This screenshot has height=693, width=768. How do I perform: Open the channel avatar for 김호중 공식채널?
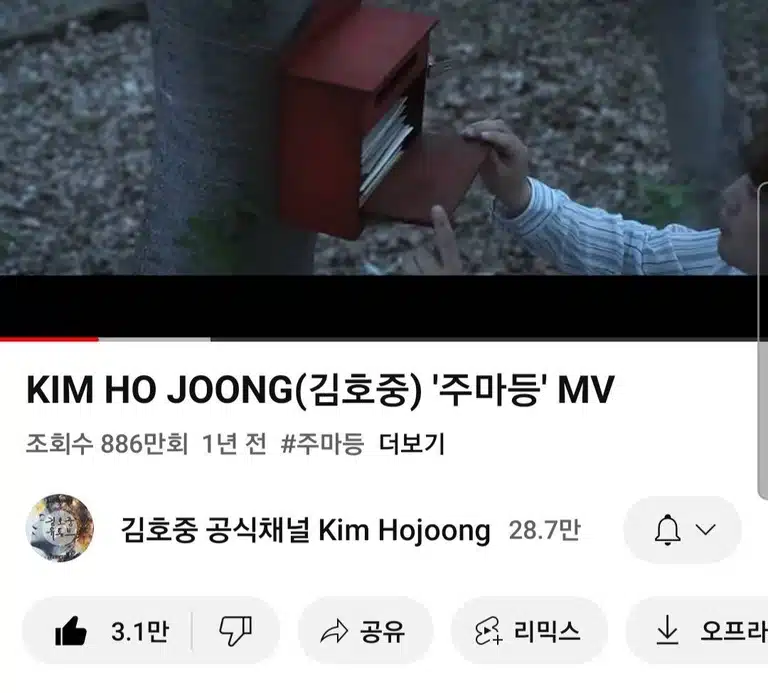coord(60,528)
